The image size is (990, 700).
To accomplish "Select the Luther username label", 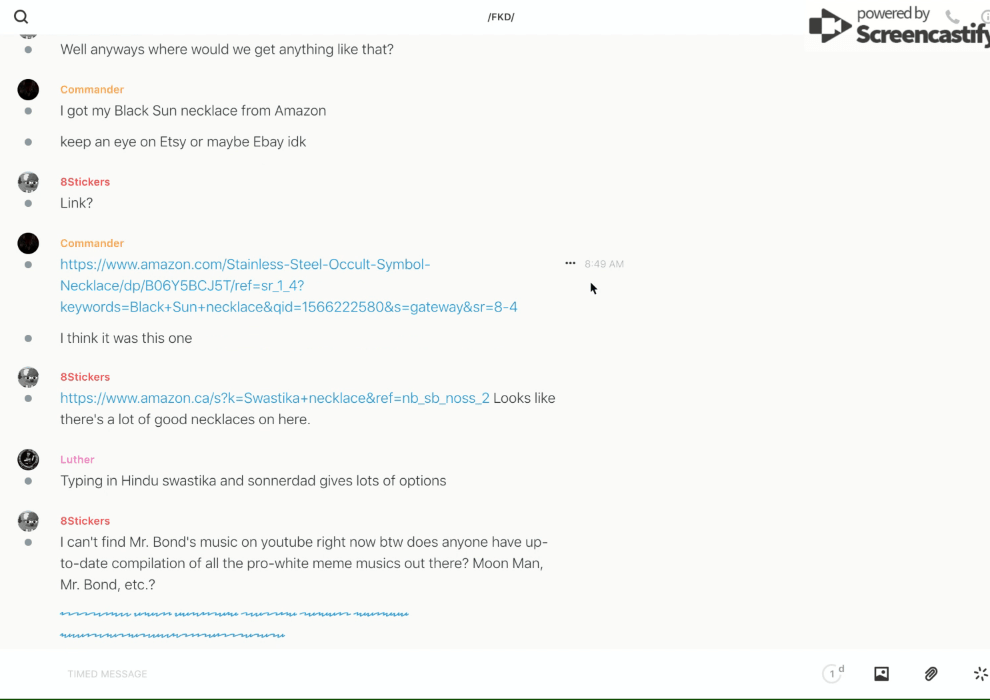I will pos(77,460).
